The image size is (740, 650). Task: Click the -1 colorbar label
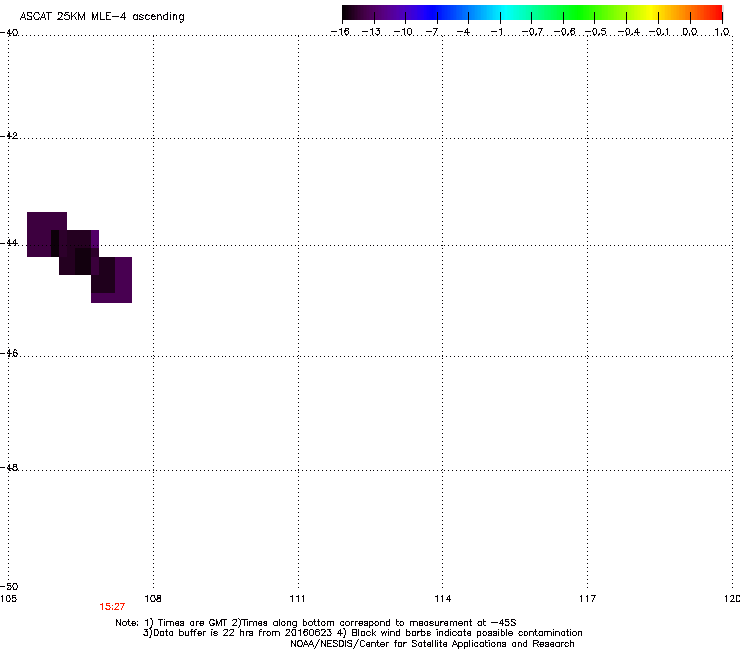[x=496, y=32]
